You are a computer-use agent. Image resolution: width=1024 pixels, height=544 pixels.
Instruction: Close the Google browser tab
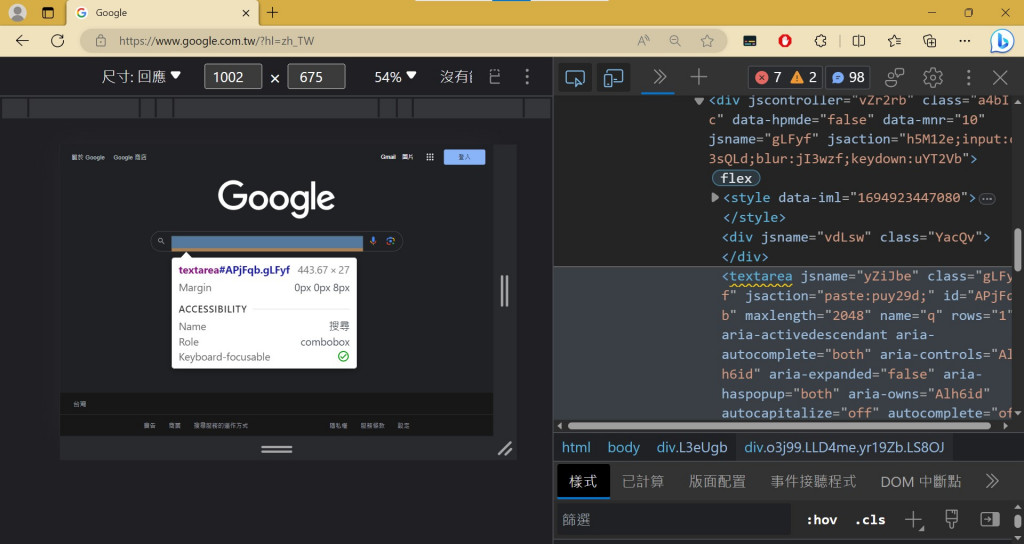click(x=246, y=12)
